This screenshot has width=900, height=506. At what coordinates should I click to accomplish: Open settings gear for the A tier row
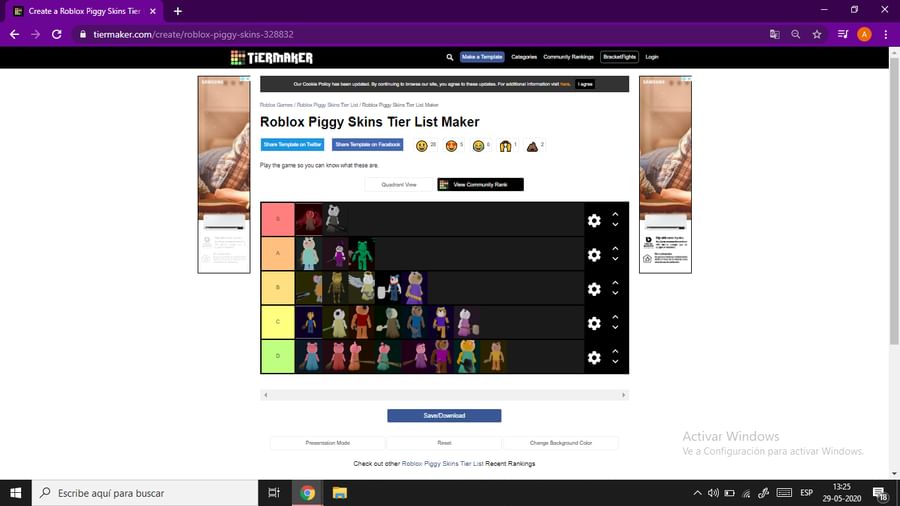pyautogui.click(x=594, y=255)
